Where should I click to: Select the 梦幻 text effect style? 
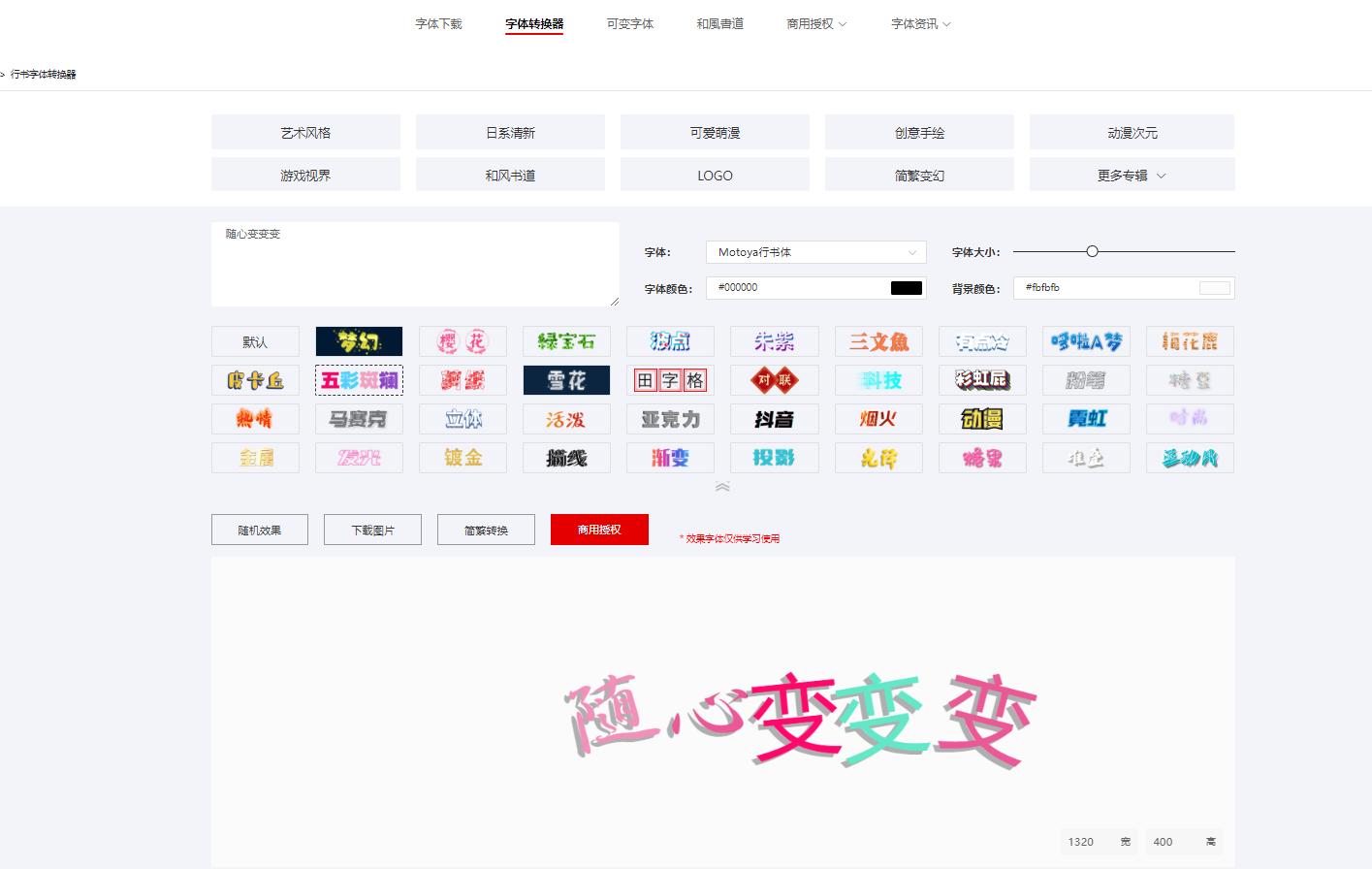point(359,341)
